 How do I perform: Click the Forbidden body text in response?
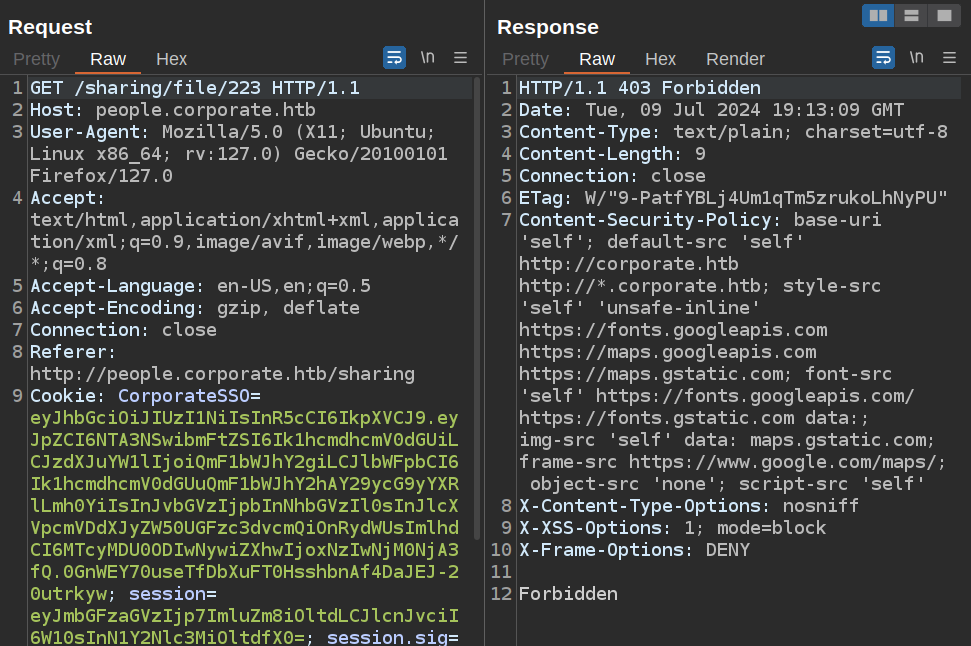coord(568,594)
